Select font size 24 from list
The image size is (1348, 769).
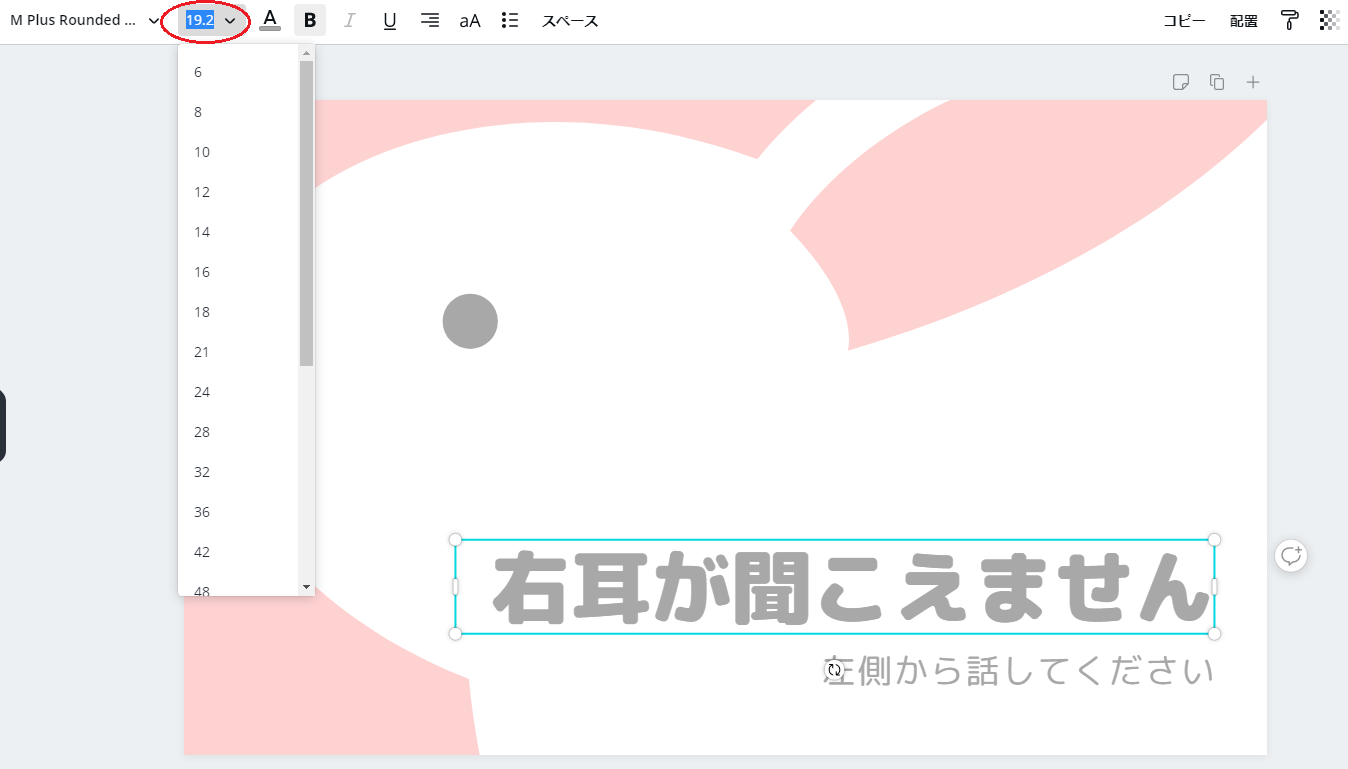202,392
